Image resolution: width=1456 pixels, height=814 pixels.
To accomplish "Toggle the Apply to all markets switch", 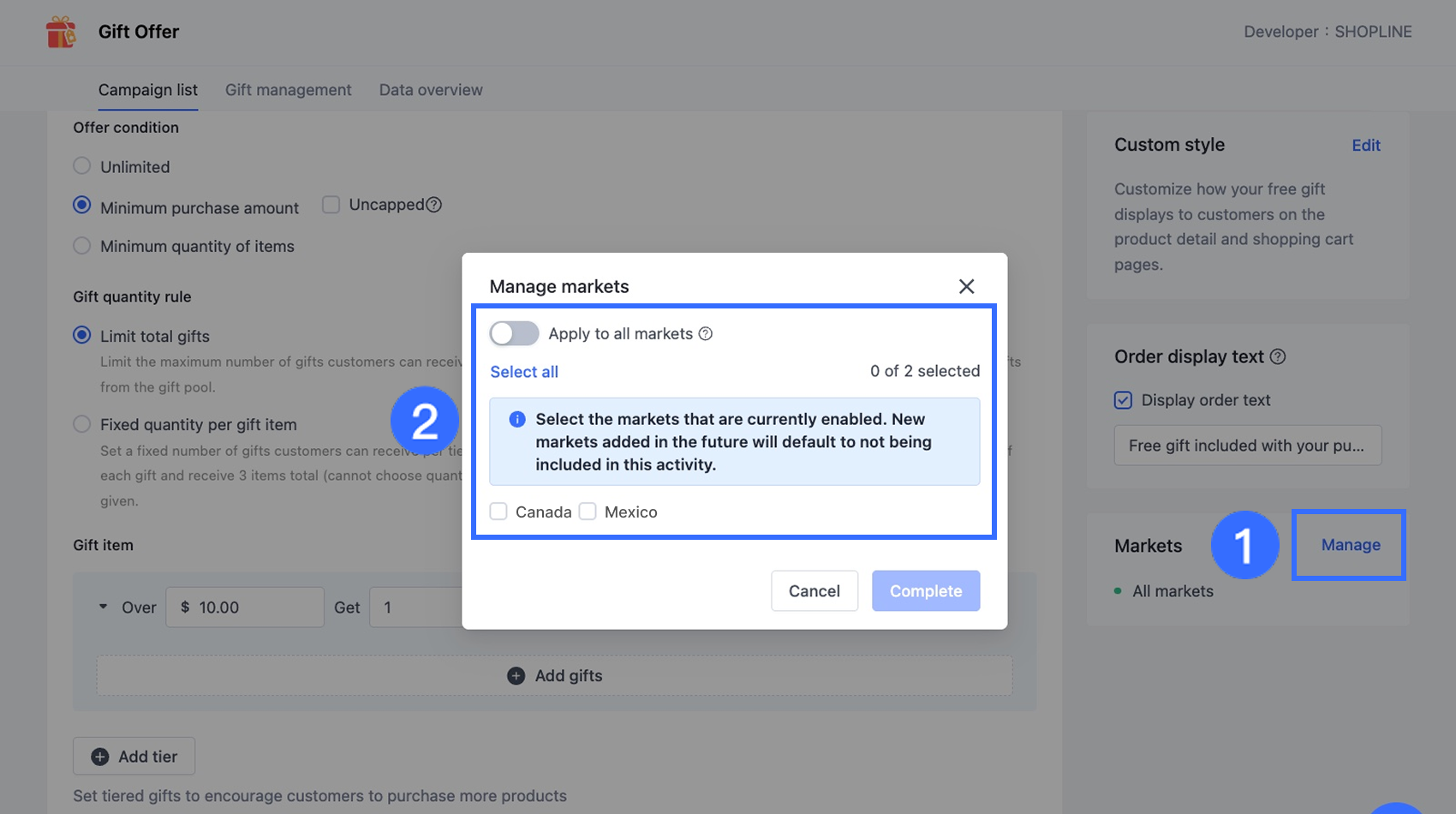I will click(x=514, y=333).
